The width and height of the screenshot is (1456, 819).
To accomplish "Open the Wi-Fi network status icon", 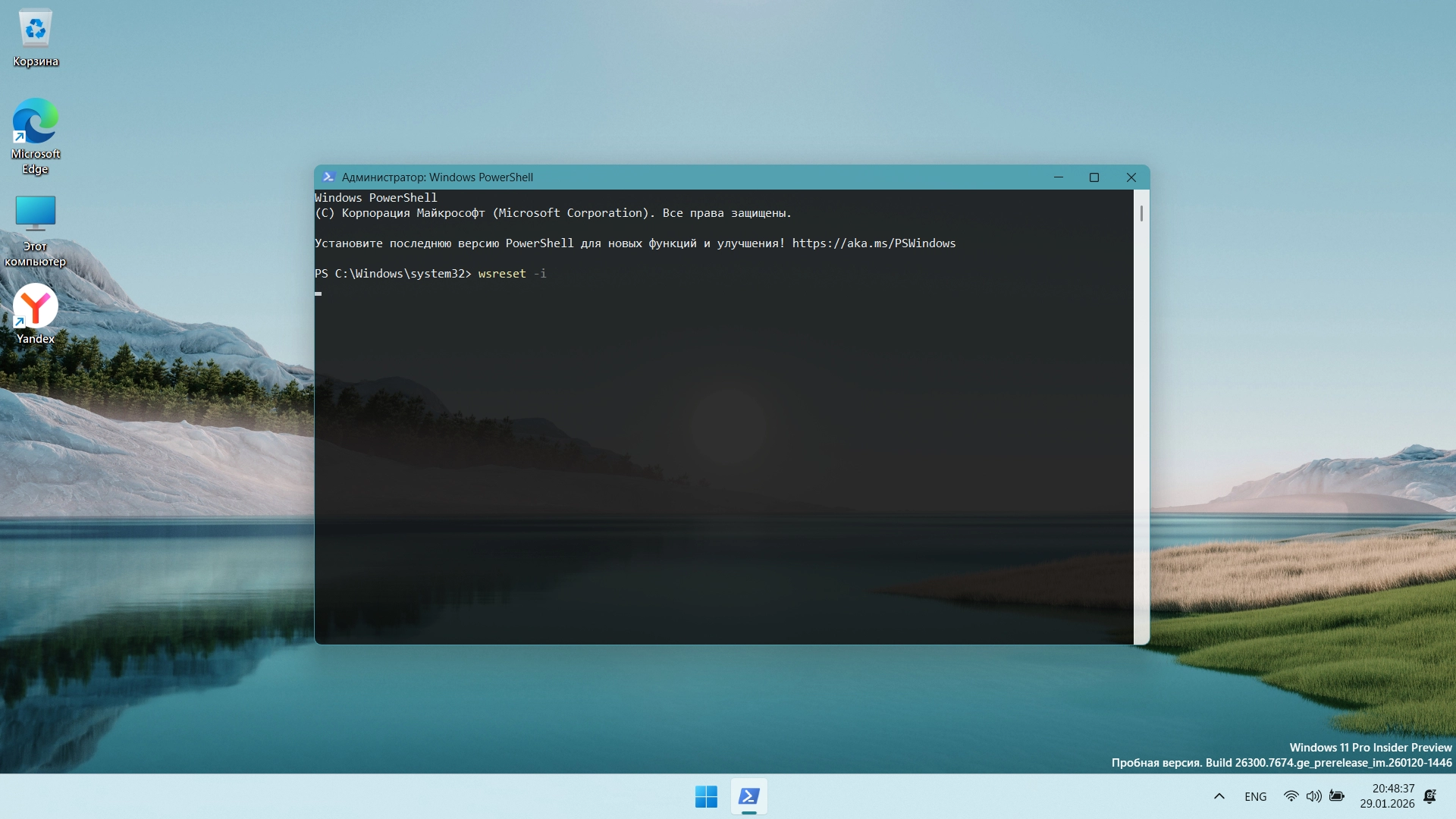I will [1291, 796].
